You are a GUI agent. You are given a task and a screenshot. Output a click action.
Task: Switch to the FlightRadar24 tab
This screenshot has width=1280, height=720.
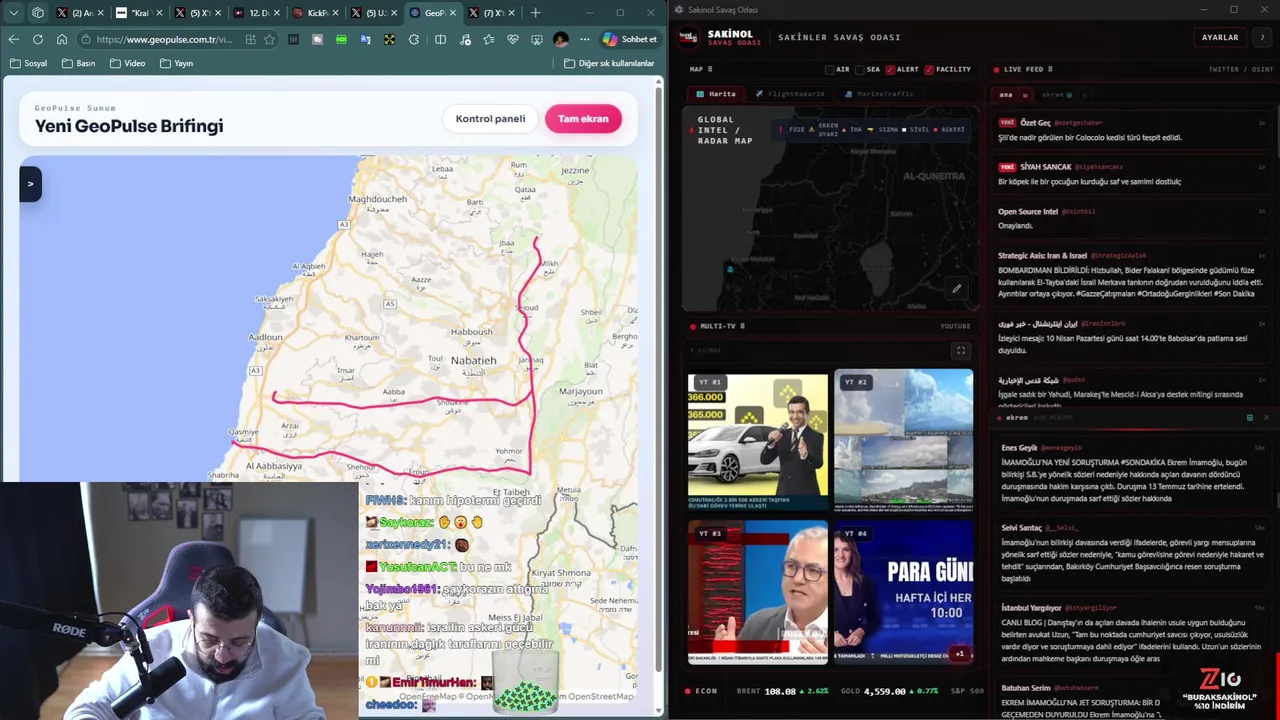(x=790, y=94)
